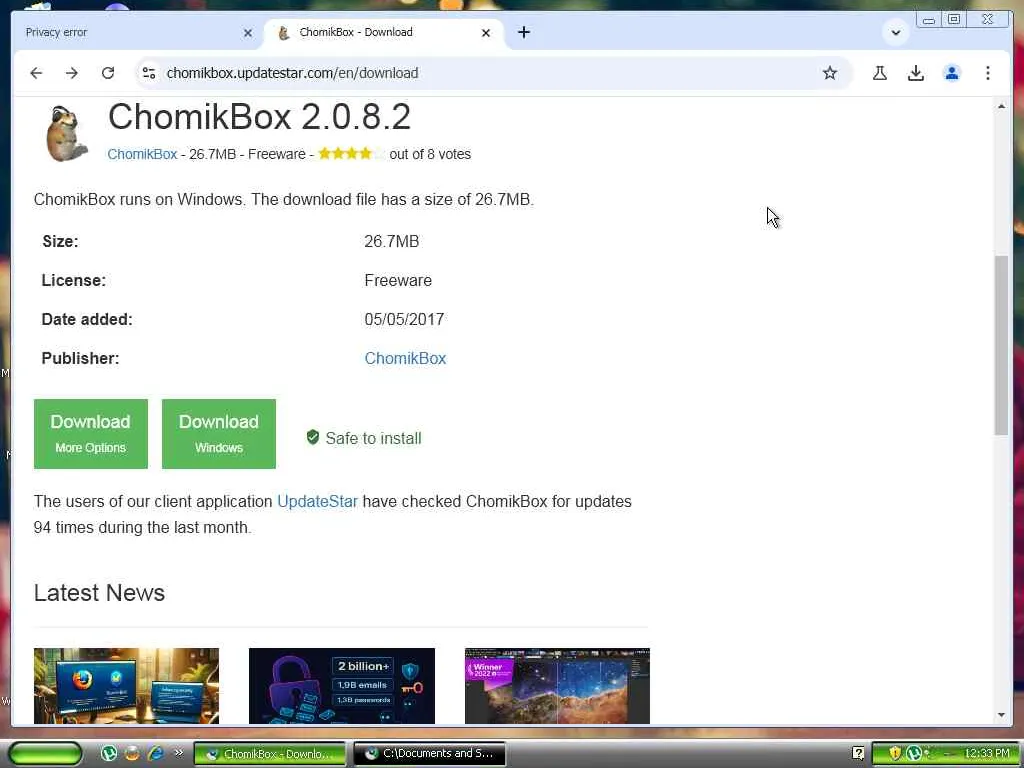
Task: Open the Chrome profile avatar
Action: click(x=952, y=73)
